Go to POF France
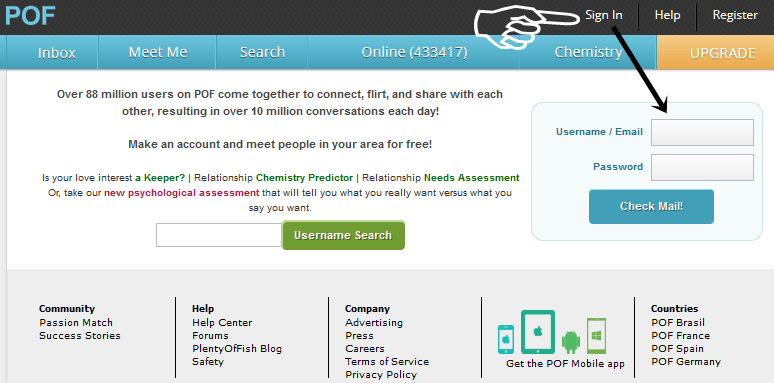Viewport: 774px width, 383px height. (680, 336)
